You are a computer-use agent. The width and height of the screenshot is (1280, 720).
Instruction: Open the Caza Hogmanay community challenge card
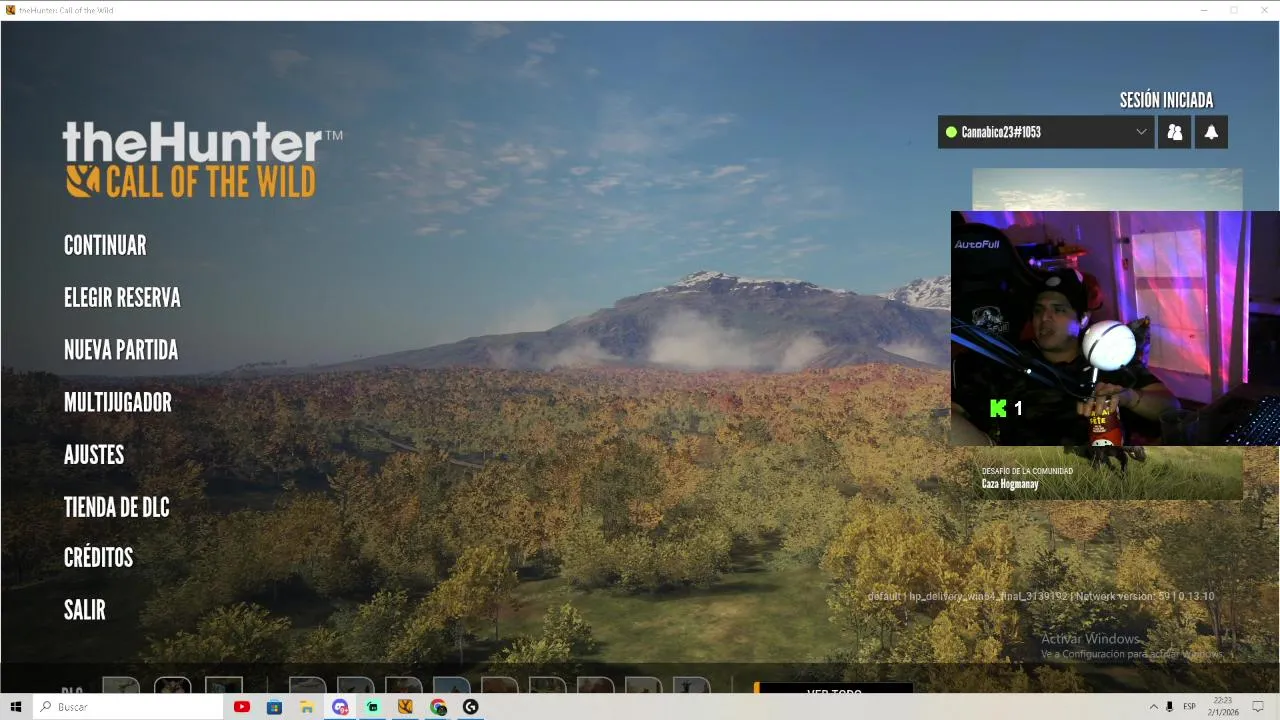(1107, 472)
